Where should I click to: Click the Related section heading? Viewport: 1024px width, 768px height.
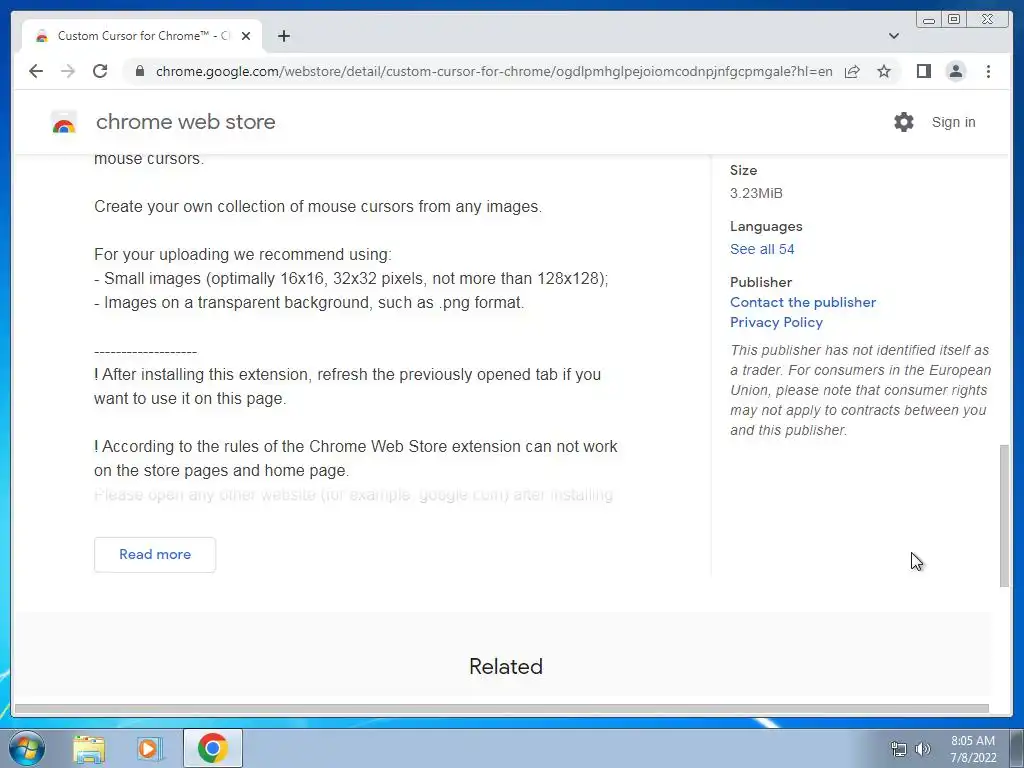tap(506, 667)
